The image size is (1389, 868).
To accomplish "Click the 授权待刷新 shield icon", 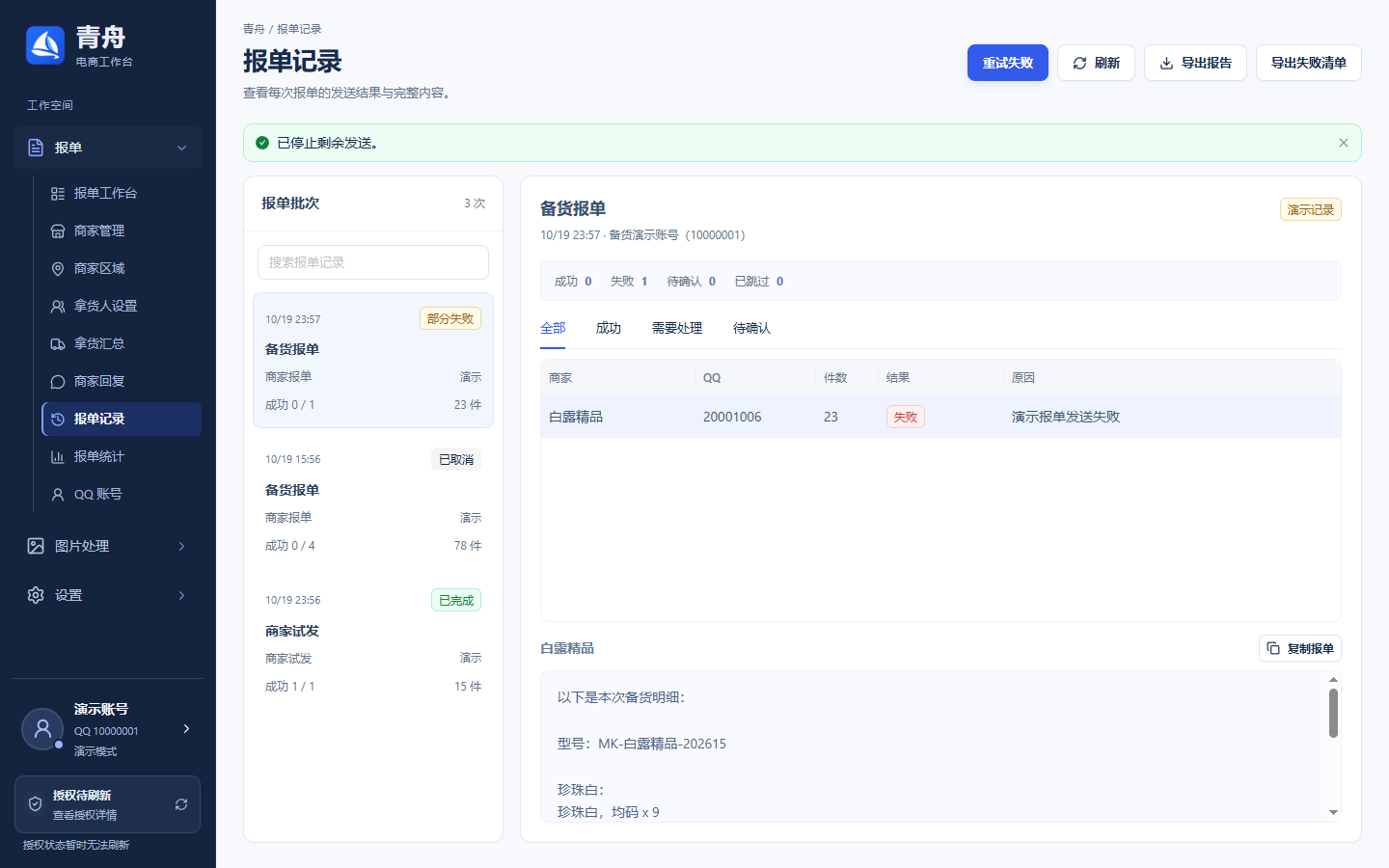I will [35, 804].
